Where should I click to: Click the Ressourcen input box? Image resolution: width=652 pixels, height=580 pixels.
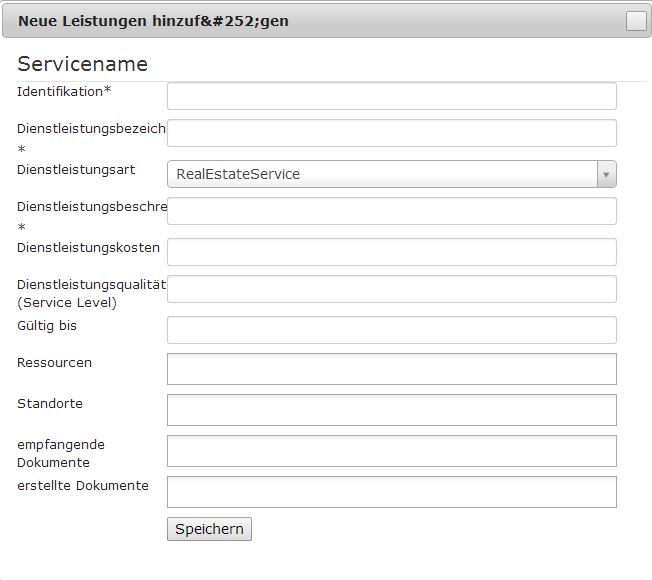[392, 369]
